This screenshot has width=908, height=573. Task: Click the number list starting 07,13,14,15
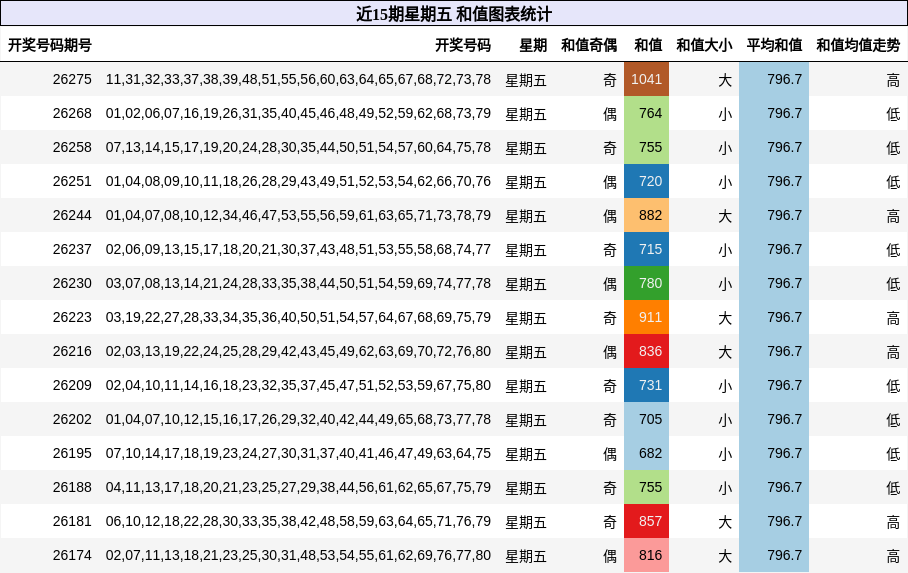pyautogui.click(x=298, y=147)
